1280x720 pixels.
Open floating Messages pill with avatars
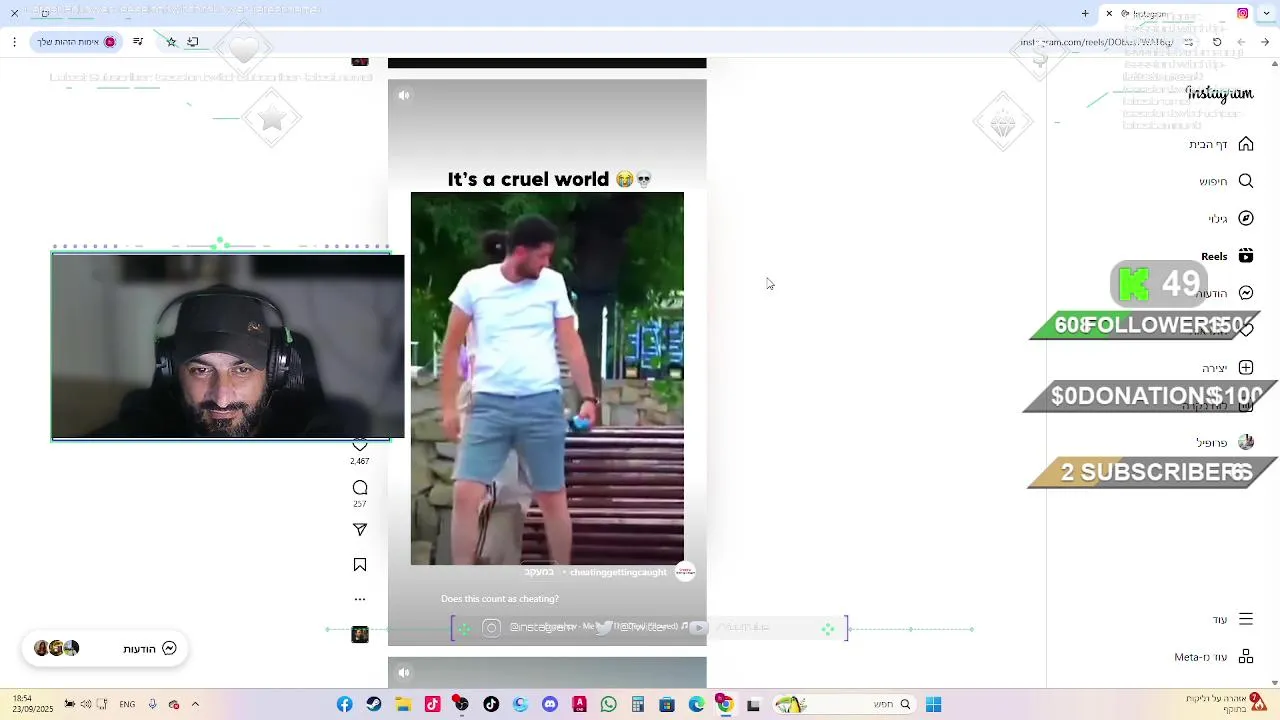coord(105,649)
